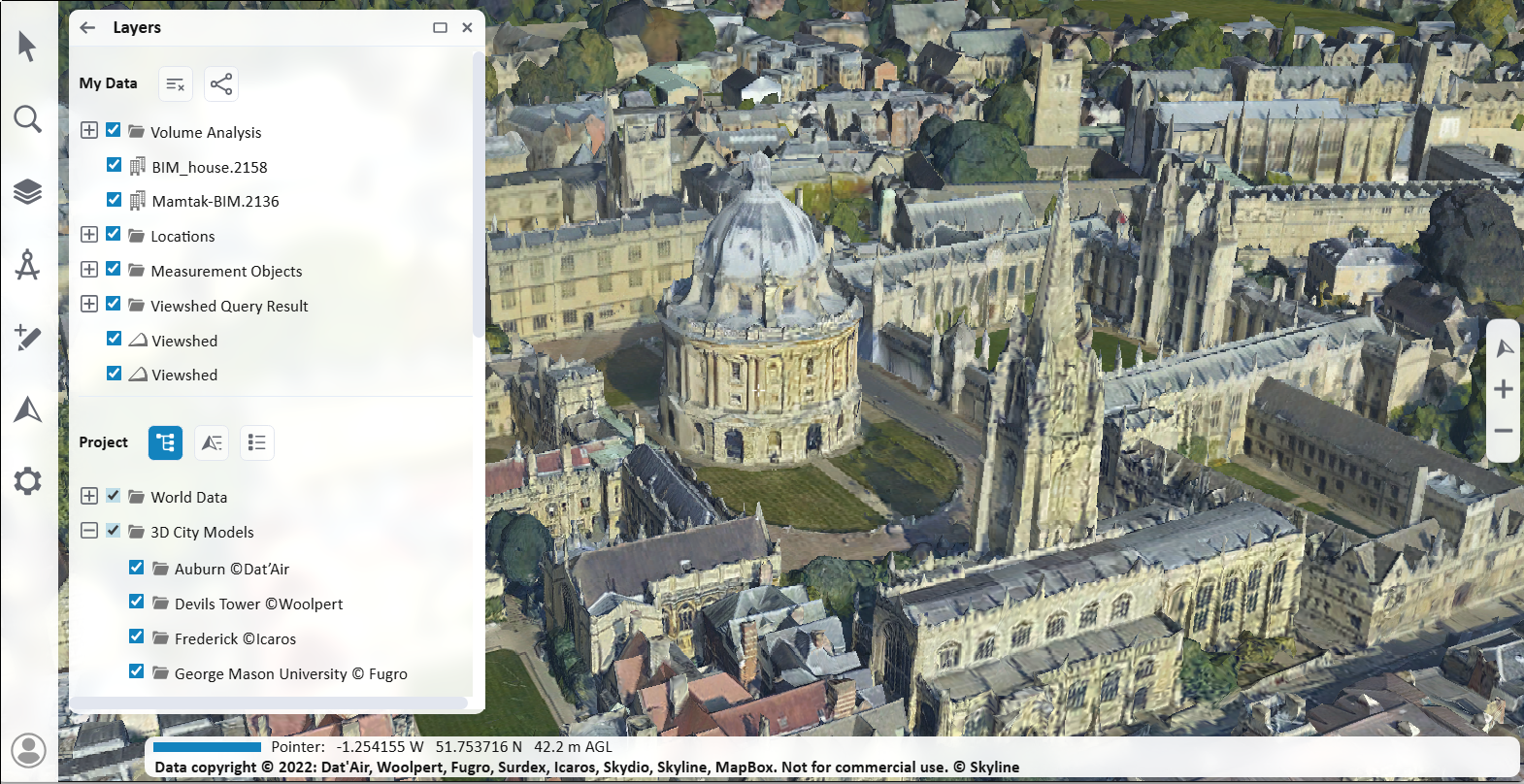
Task: Uncheck the second Viewshed checkbox
Action: click(114, 373)
